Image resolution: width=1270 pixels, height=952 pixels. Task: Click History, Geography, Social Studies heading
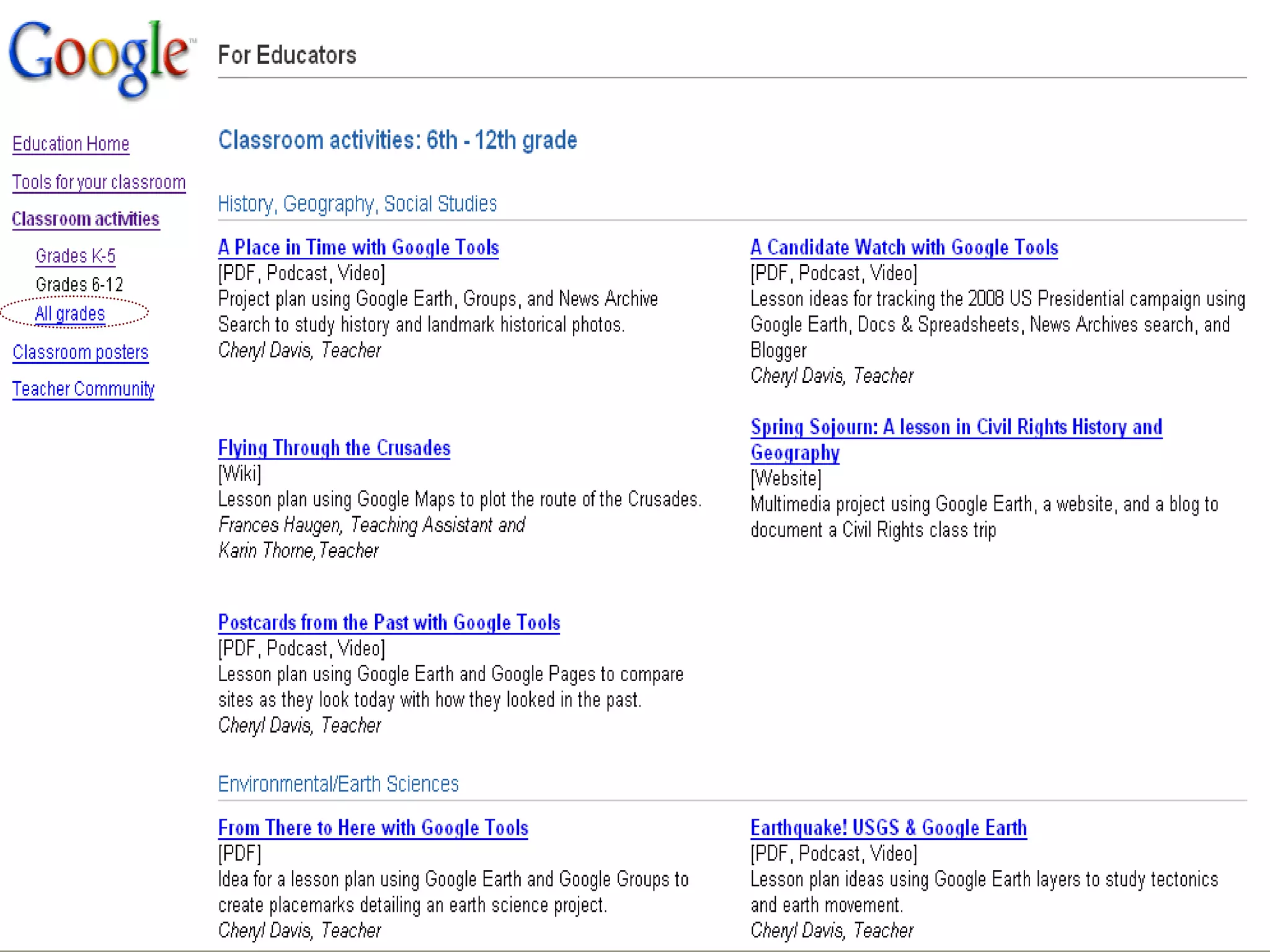coord(357,204)
